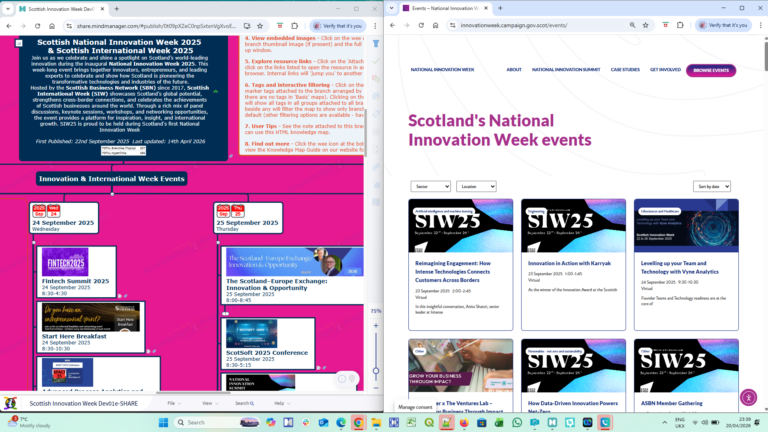Click the ABOUT nav item
This screenshot has width=768, height=432.
click(514, 70)
